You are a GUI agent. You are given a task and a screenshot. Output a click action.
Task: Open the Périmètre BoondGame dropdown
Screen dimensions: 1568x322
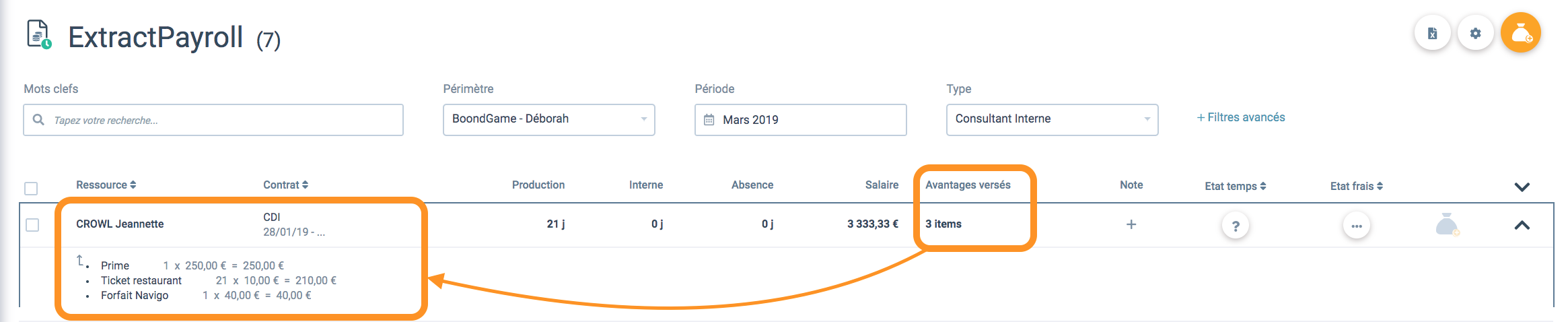(x=548, y=119)
